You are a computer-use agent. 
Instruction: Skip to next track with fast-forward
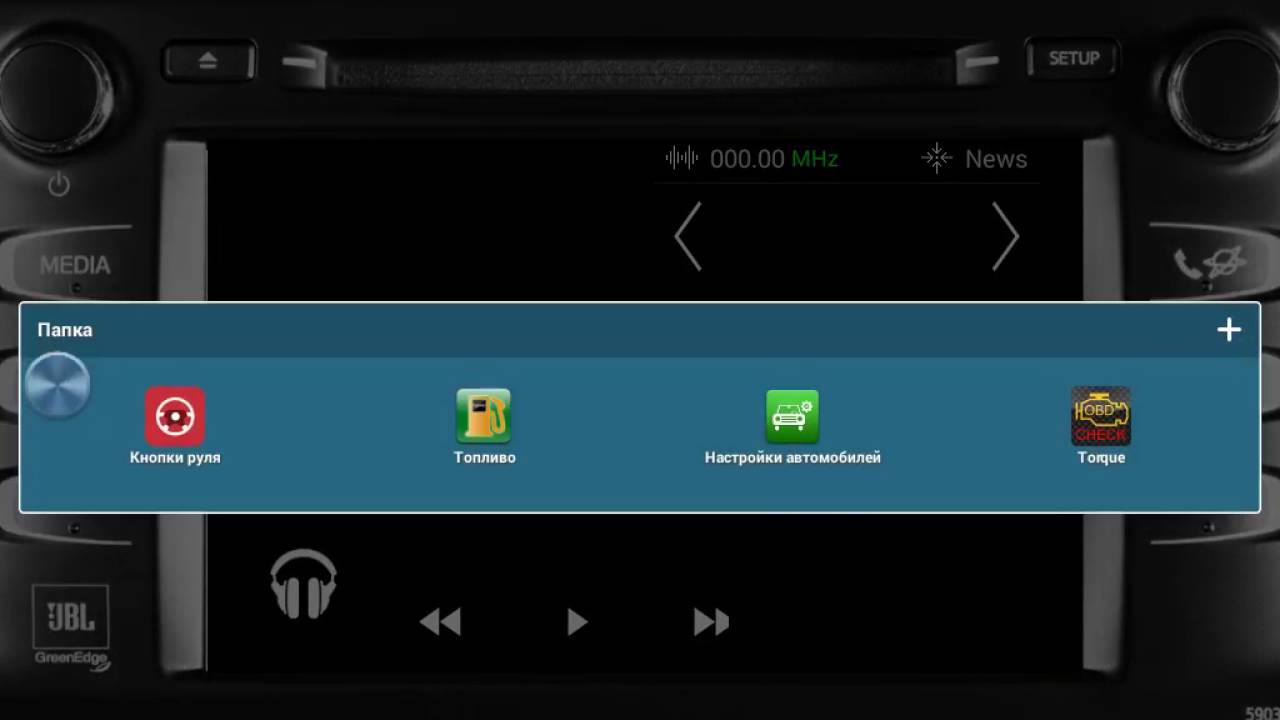(712, 622)
